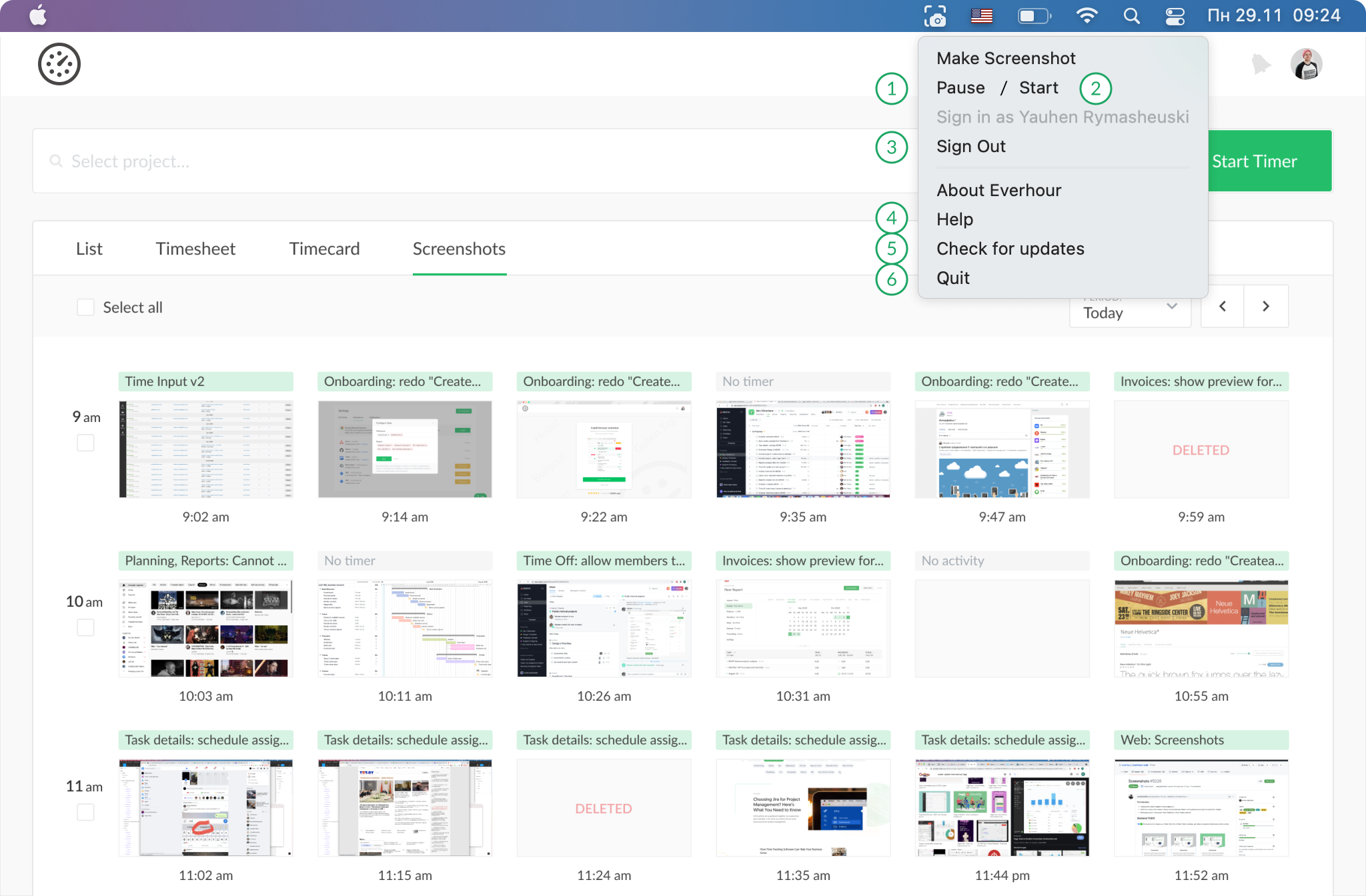Open the 11:44 pm screenshot thumbnail
The image size is (1366, 896).
[1002, 807]
